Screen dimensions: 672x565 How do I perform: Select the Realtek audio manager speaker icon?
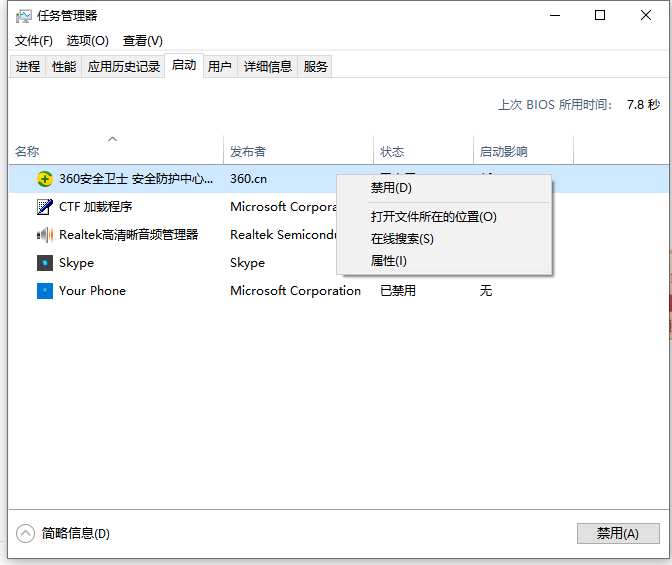45,235
